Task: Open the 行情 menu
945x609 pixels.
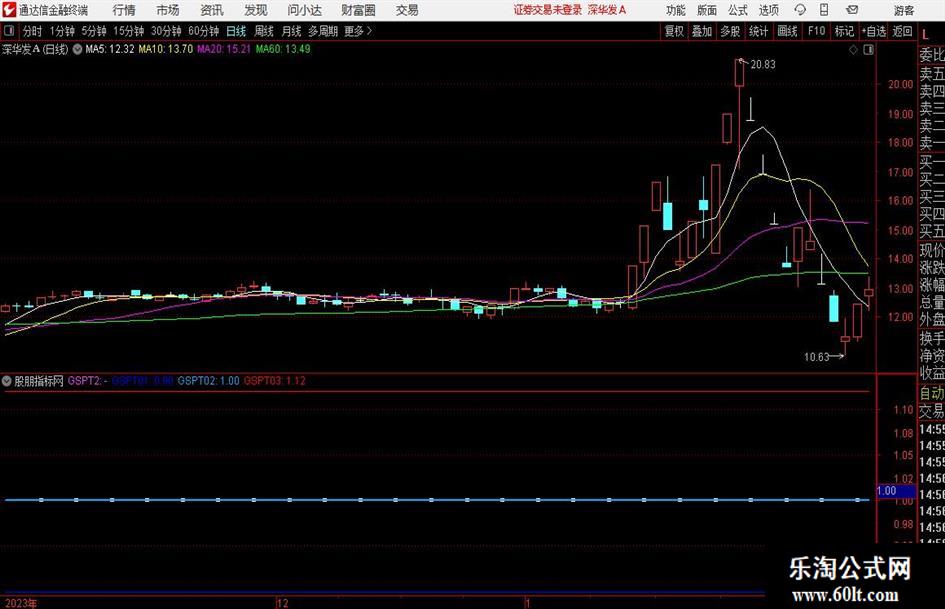Action: tap(124, 10)
